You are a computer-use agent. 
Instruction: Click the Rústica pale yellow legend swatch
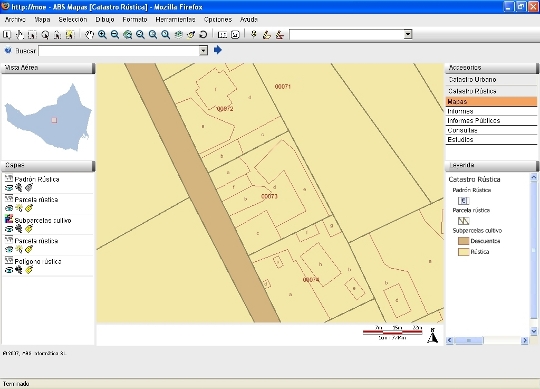pos(464,252)
